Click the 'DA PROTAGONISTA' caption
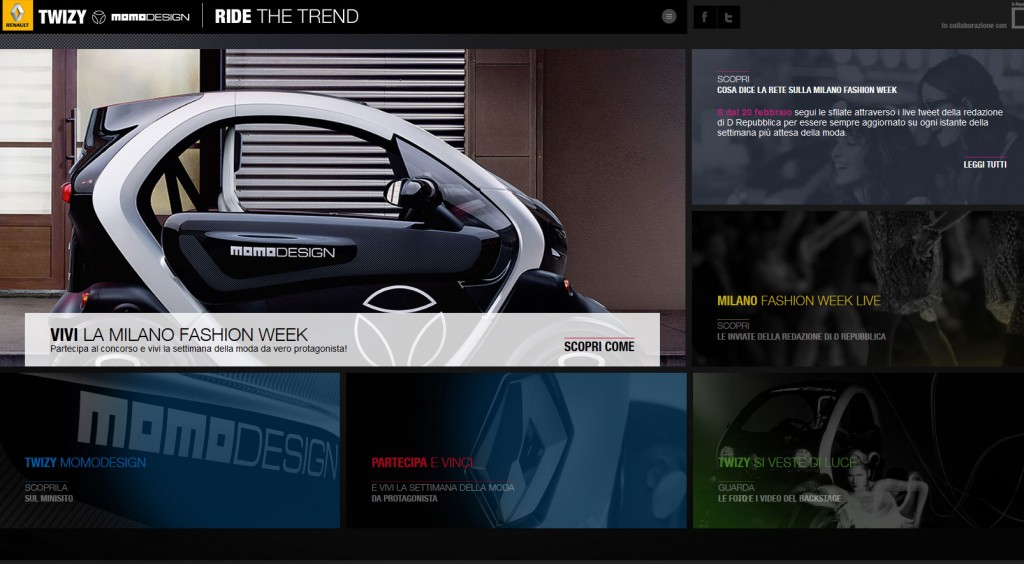The height and width of the screenshot is (564, 1024). point(404,499)
